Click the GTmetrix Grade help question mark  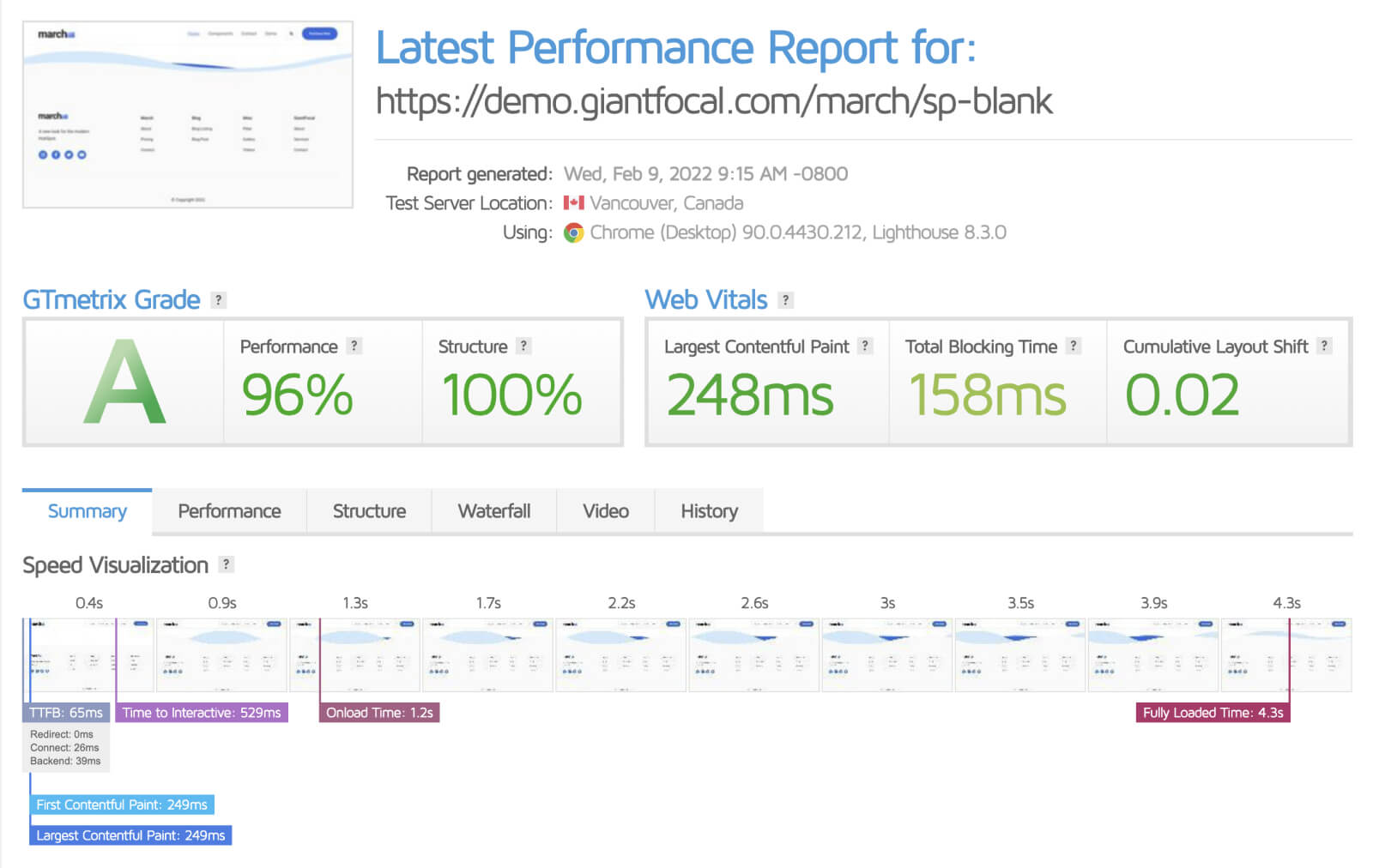[219, 300]
